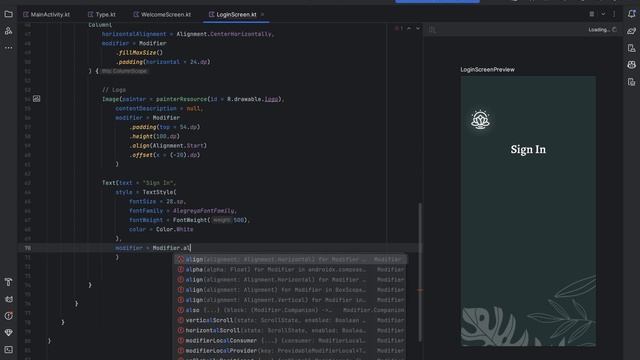Open the editor tab options kebab menu
The height and width of the screenshot is (360, 640).
tap(614, 14)
